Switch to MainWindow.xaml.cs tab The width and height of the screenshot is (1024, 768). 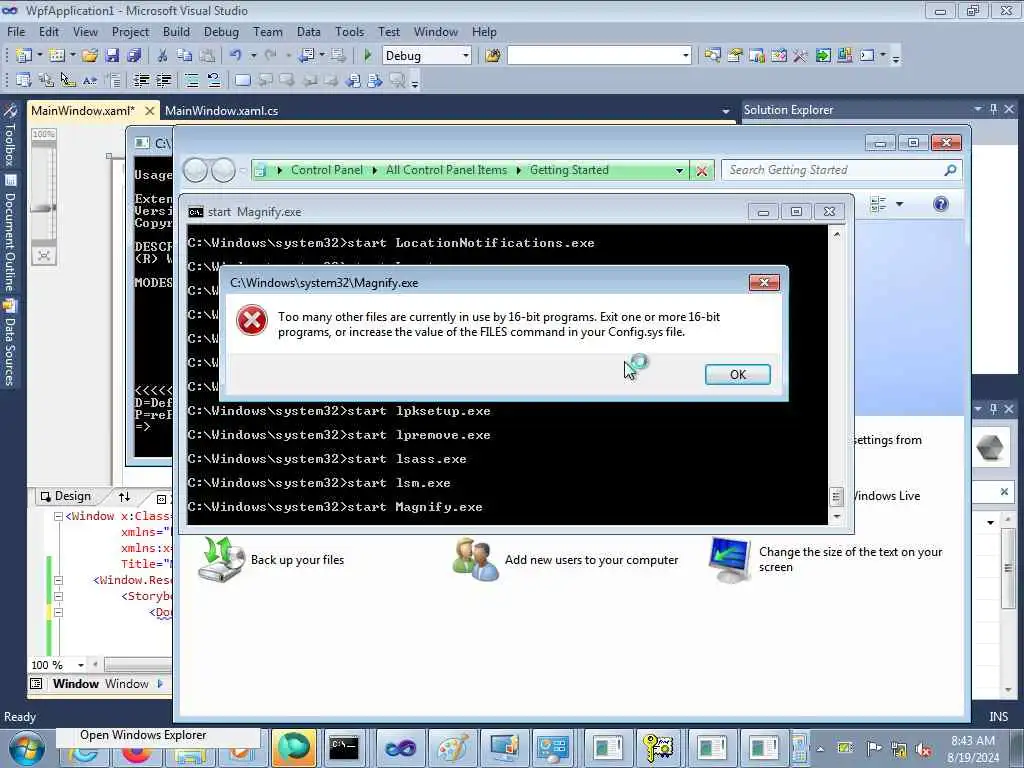221,111
